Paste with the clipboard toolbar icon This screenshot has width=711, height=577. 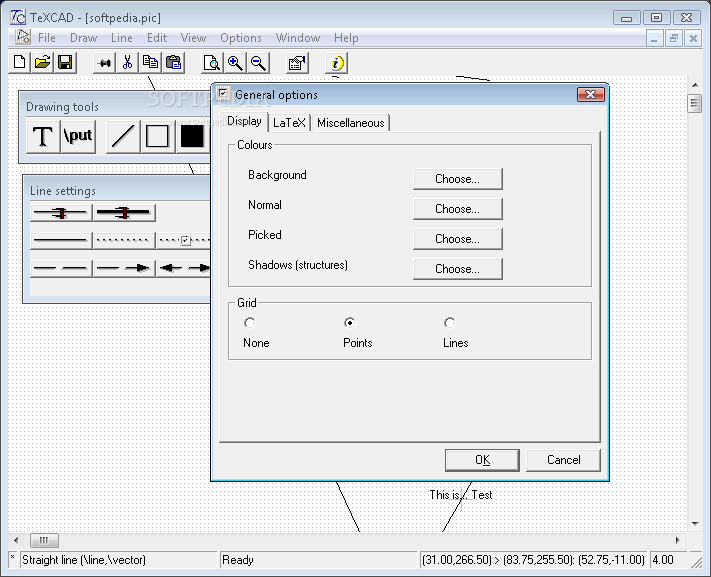174,63
